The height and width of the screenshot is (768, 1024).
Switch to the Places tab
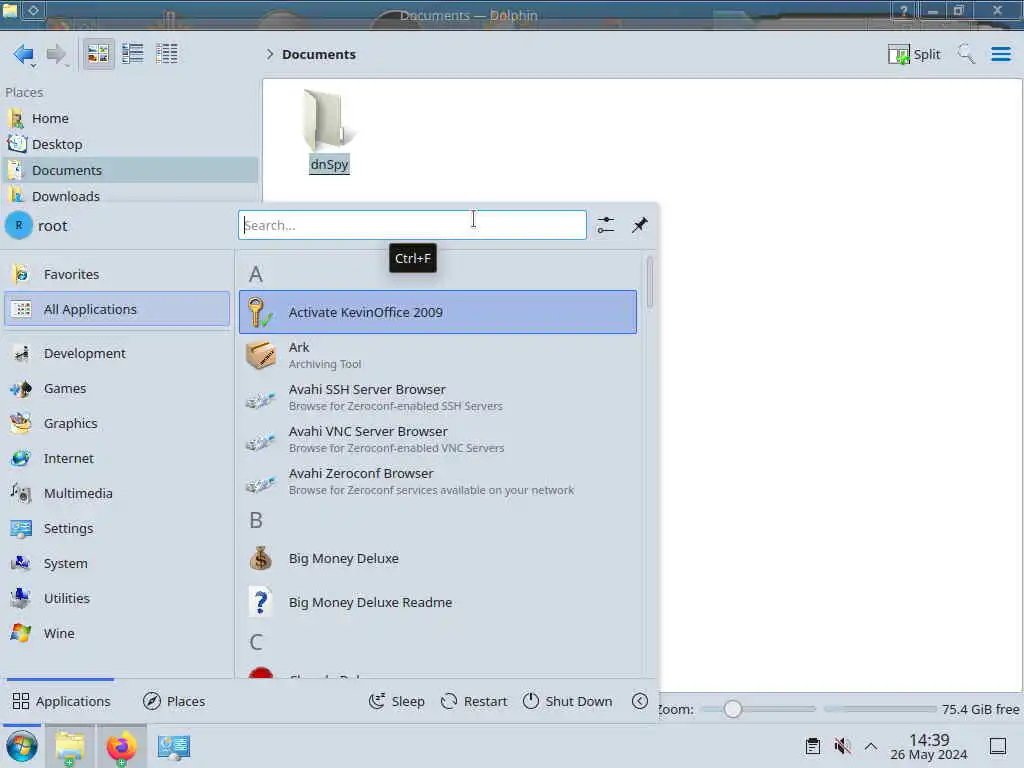point(174,701)
